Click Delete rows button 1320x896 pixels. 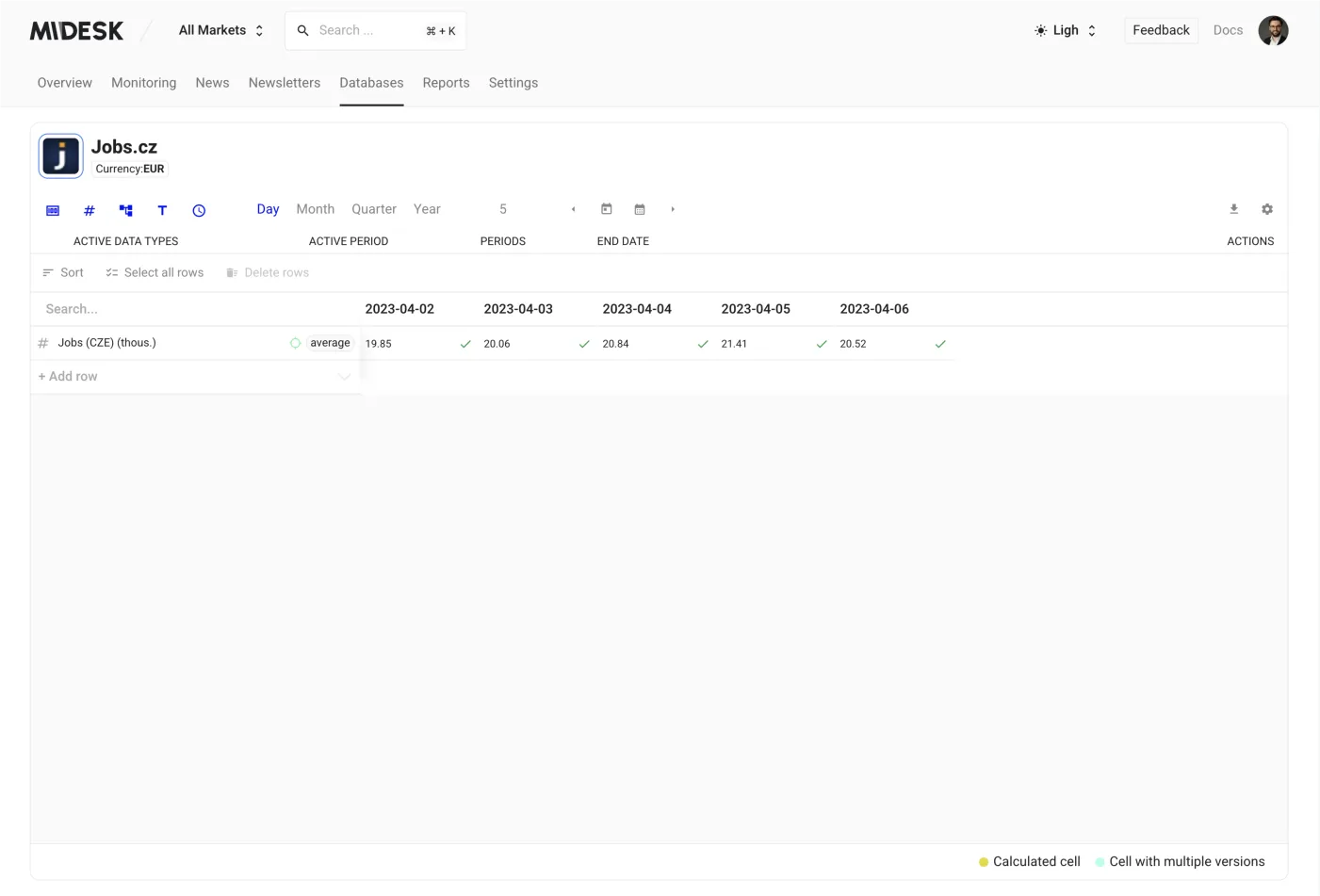coord(268,273)
